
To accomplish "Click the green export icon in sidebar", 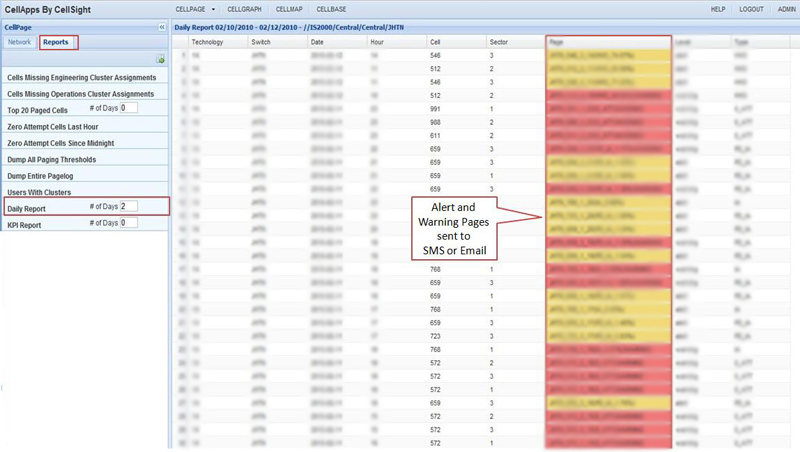I will [160, 60].
